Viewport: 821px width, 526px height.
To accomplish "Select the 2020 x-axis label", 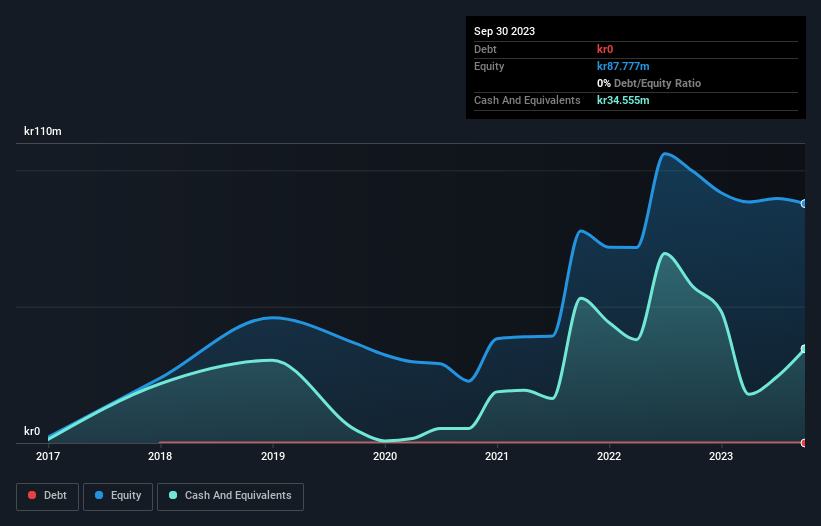I will [385, 456].
